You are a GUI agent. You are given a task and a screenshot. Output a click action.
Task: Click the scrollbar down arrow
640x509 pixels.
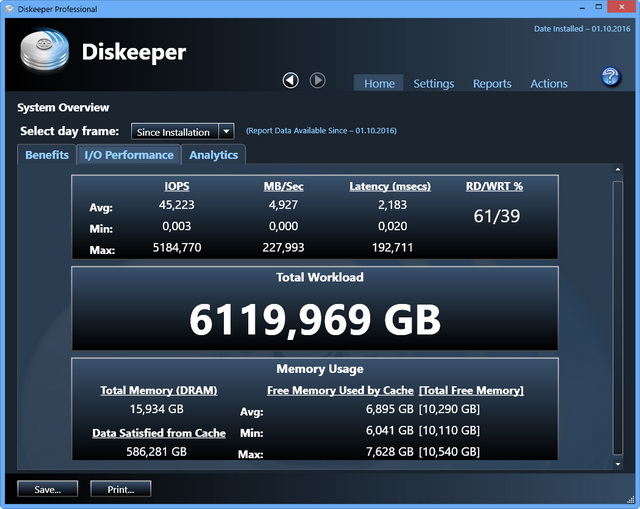[617, 464]
